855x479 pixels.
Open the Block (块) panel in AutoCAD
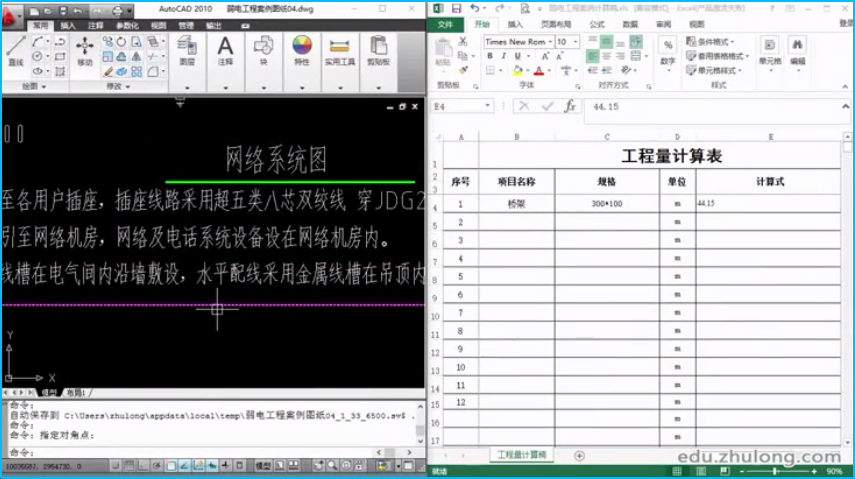263,51
